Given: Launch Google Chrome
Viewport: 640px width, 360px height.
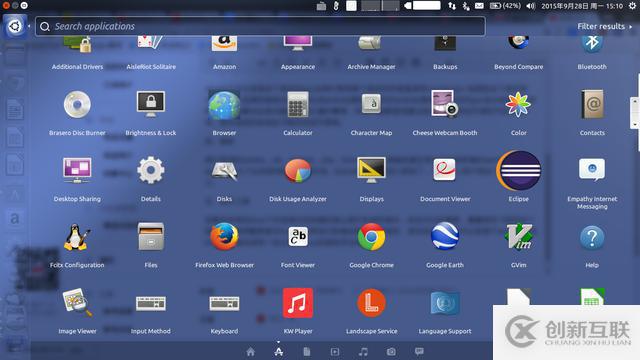Looking at the screenshot, I should click(x=371, y=237).
